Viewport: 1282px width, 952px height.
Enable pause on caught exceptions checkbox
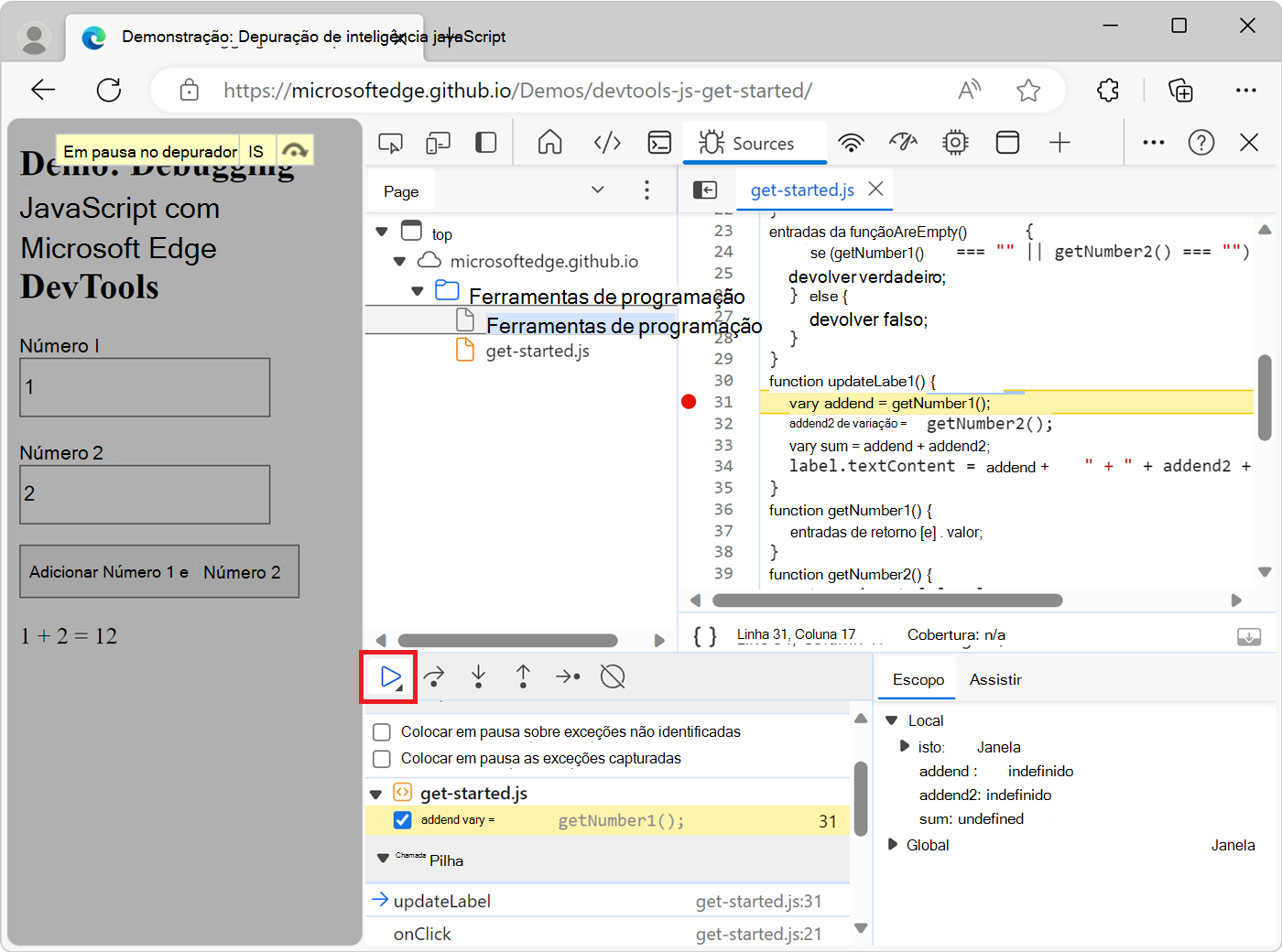[x=383, y=759]
